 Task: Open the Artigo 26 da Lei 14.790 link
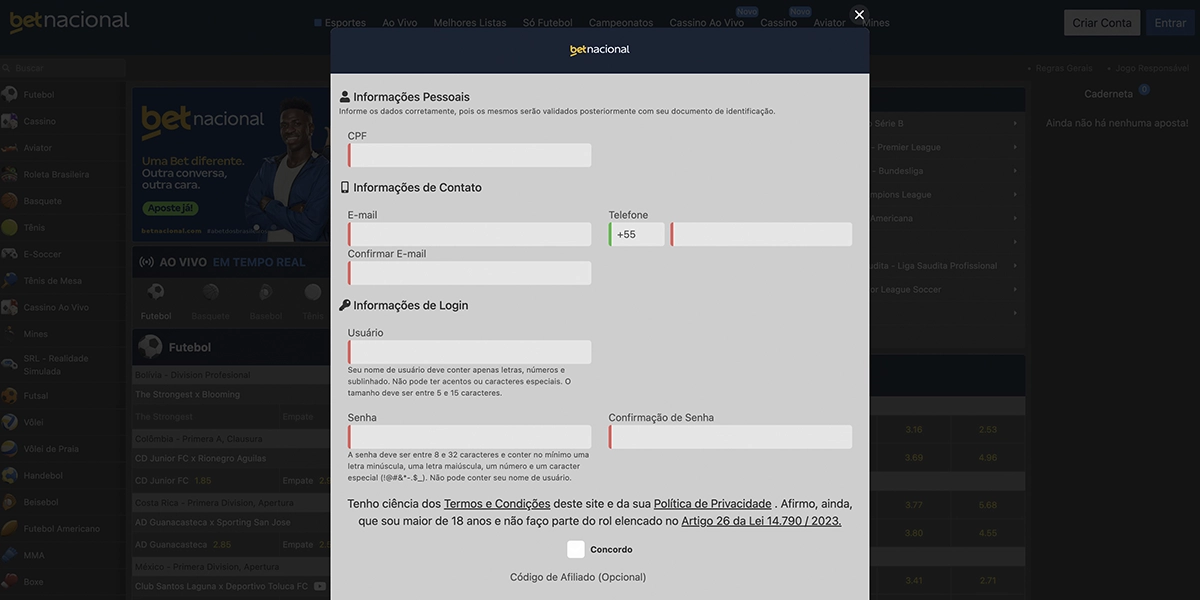click(761, 521)
